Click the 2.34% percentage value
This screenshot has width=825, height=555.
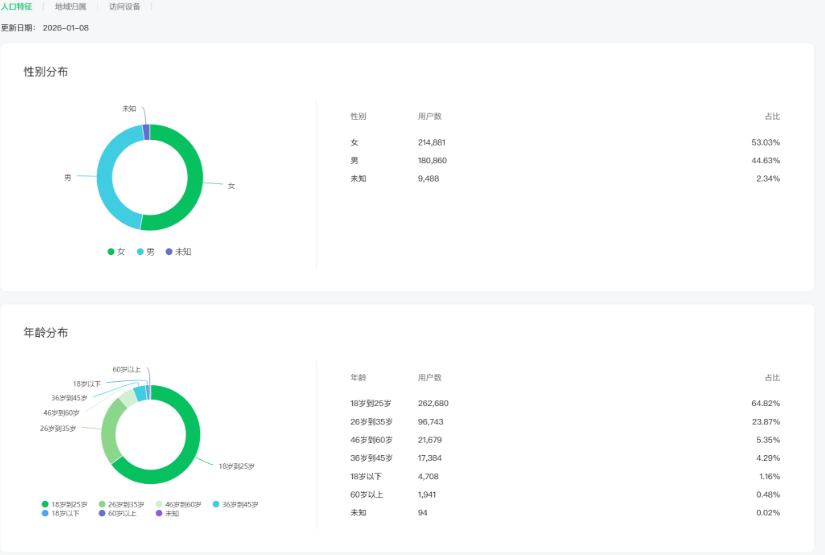coord(768,179)
